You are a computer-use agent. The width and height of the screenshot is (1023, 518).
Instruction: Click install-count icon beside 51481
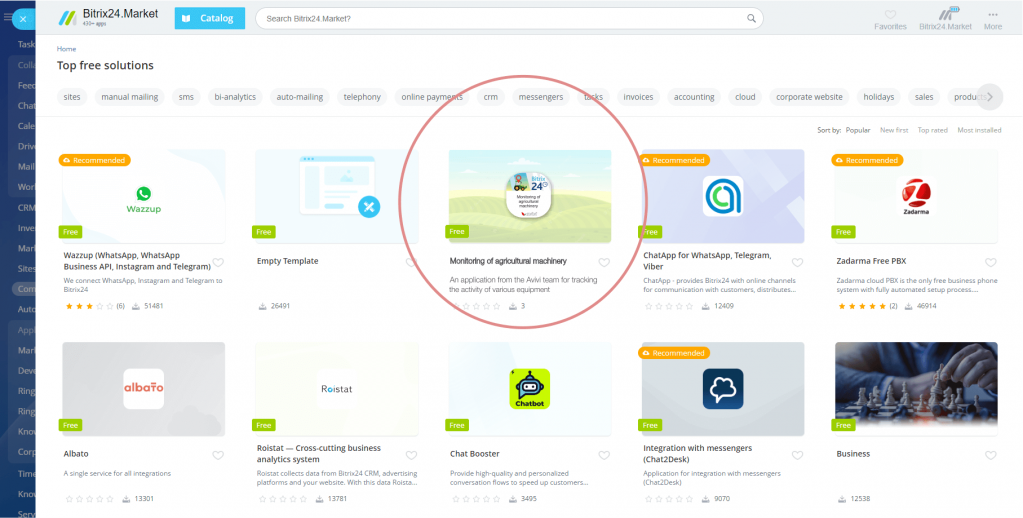pos(136,306)
